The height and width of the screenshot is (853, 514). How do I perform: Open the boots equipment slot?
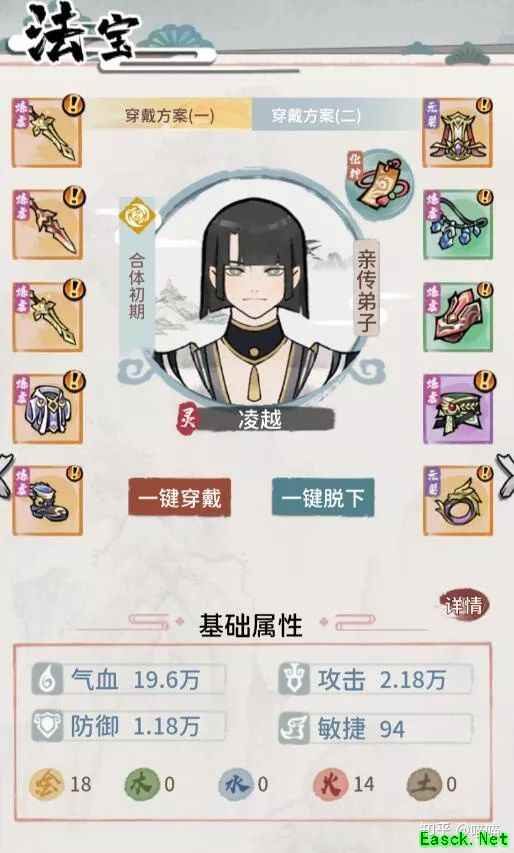[47, 500]
